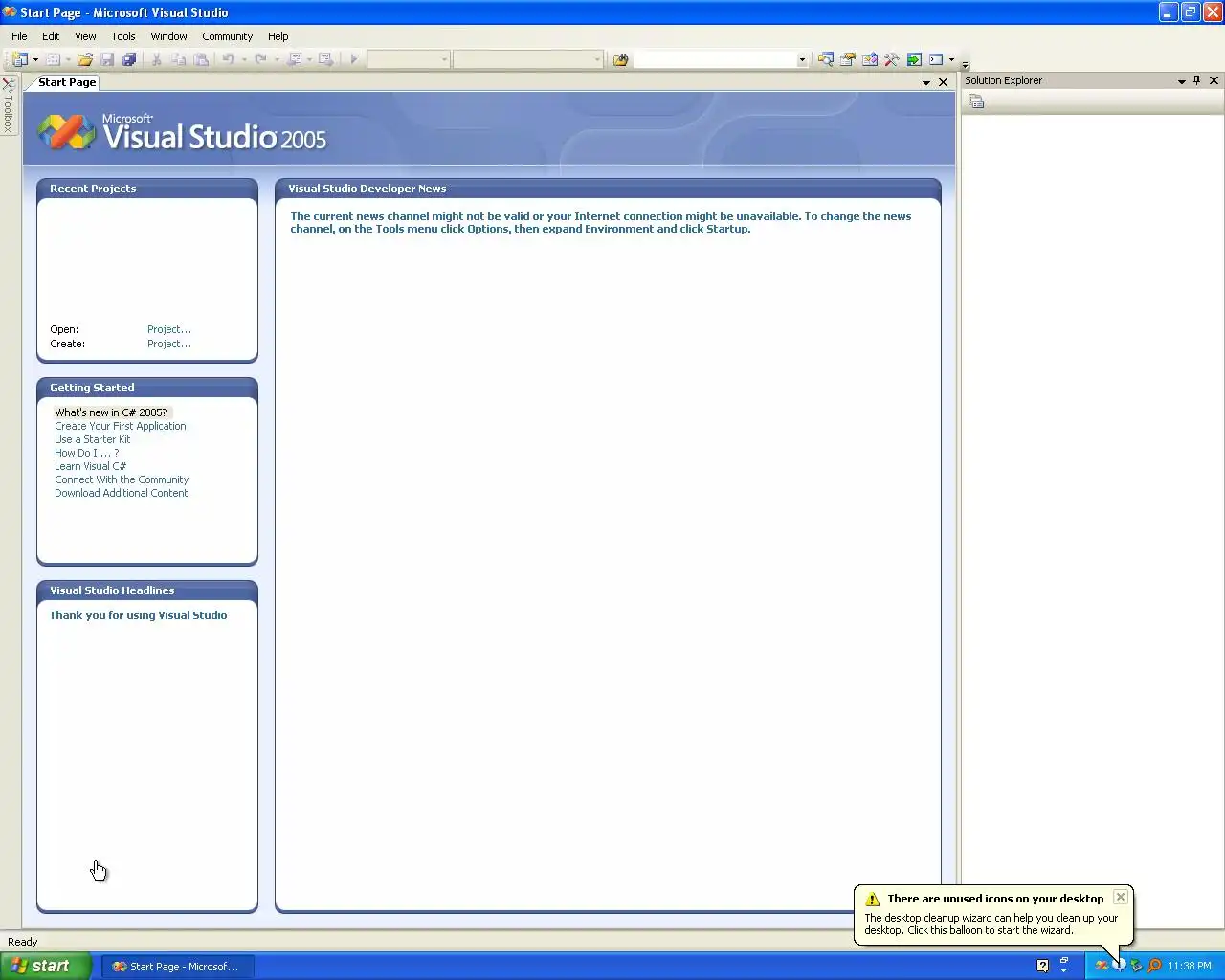Close the Start Page document tab
1225x980 pixels.
click(x=944, y=82)
